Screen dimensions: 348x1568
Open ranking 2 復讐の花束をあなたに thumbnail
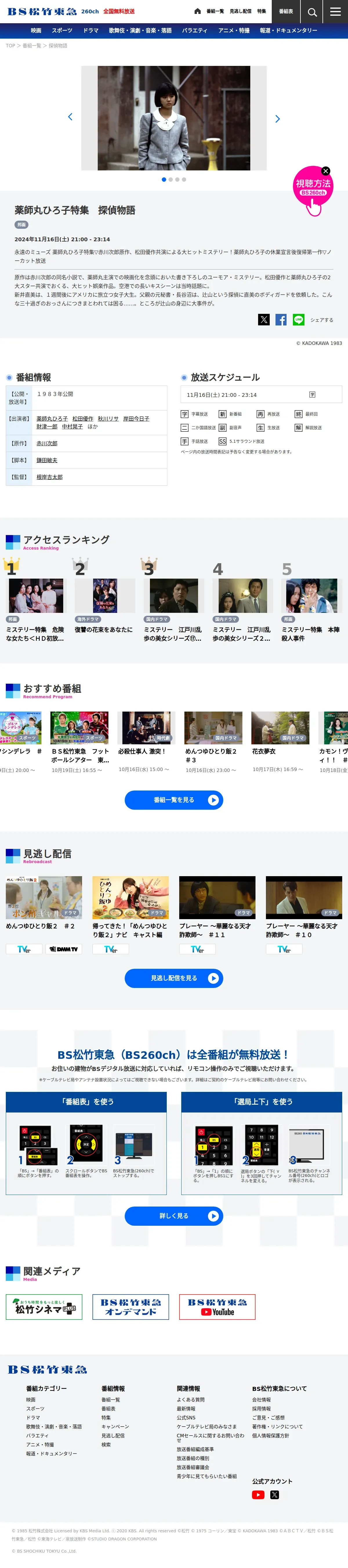105,596
